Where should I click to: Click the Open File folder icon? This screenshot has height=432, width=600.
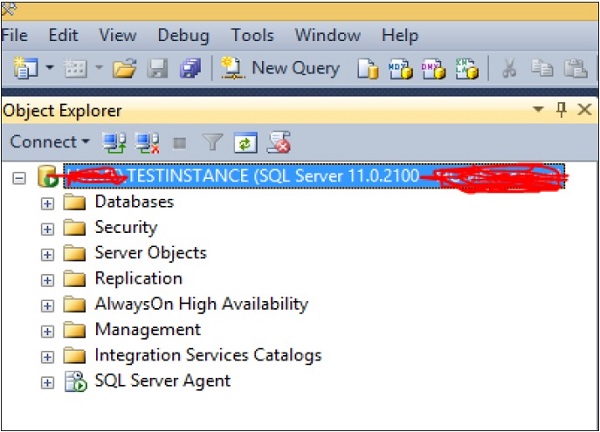click(x=124, y=69)
